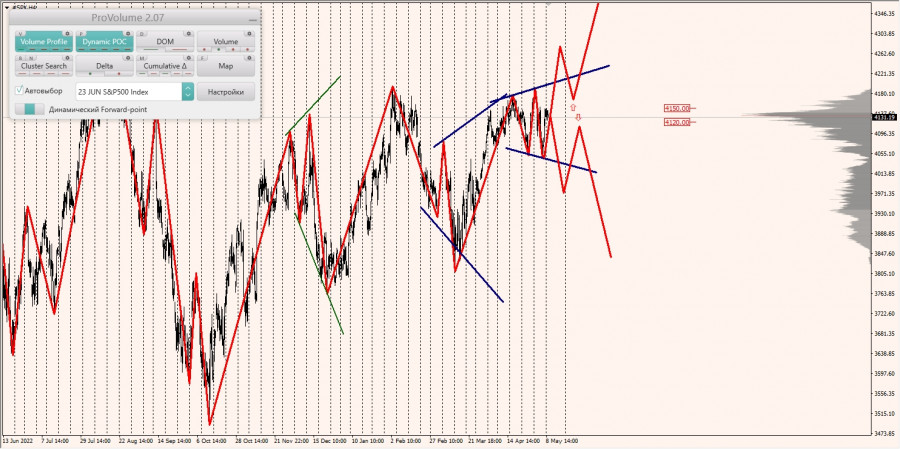Toggle the red-dot segment under Delta
The width and height of the screenshot is (900, 449).
(119, 73)
